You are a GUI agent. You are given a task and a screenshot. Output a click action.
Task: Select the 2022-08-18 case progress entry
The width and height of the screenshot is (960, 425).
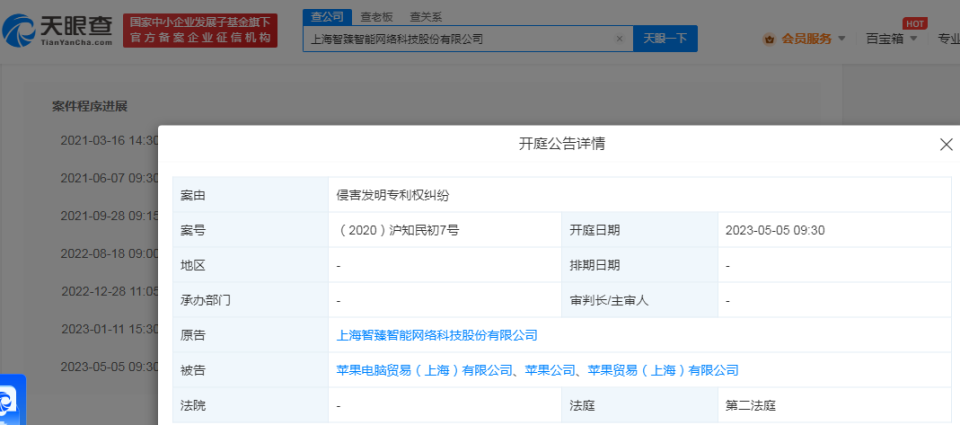coord(109,254)
